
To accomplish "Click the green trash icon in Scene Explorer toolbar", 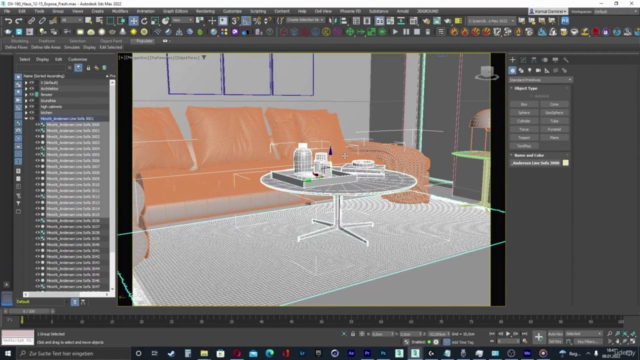I will pos(104,68).
